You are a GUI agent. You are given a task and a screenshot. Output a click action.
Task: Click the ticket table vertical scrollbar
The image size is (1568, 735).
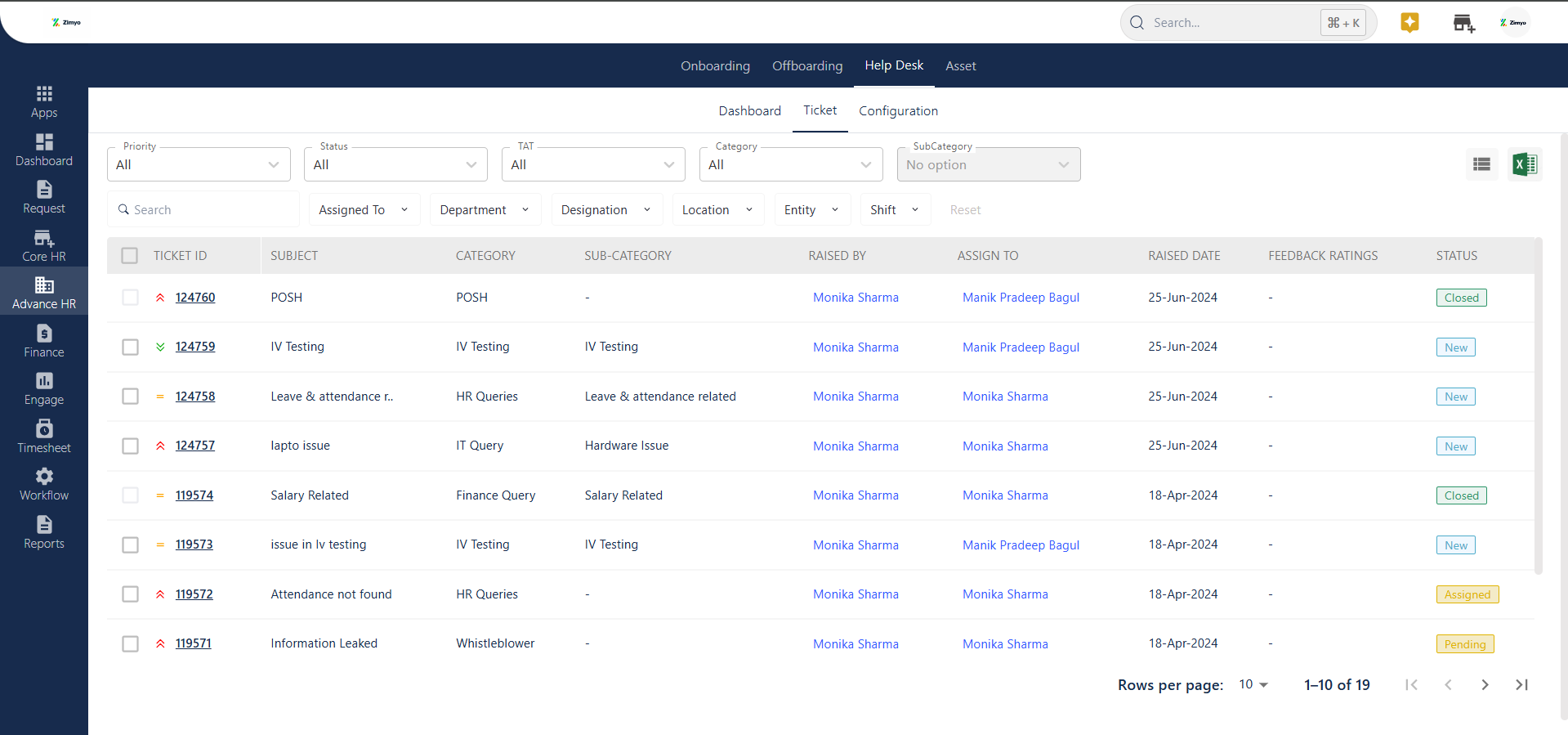1539,406
